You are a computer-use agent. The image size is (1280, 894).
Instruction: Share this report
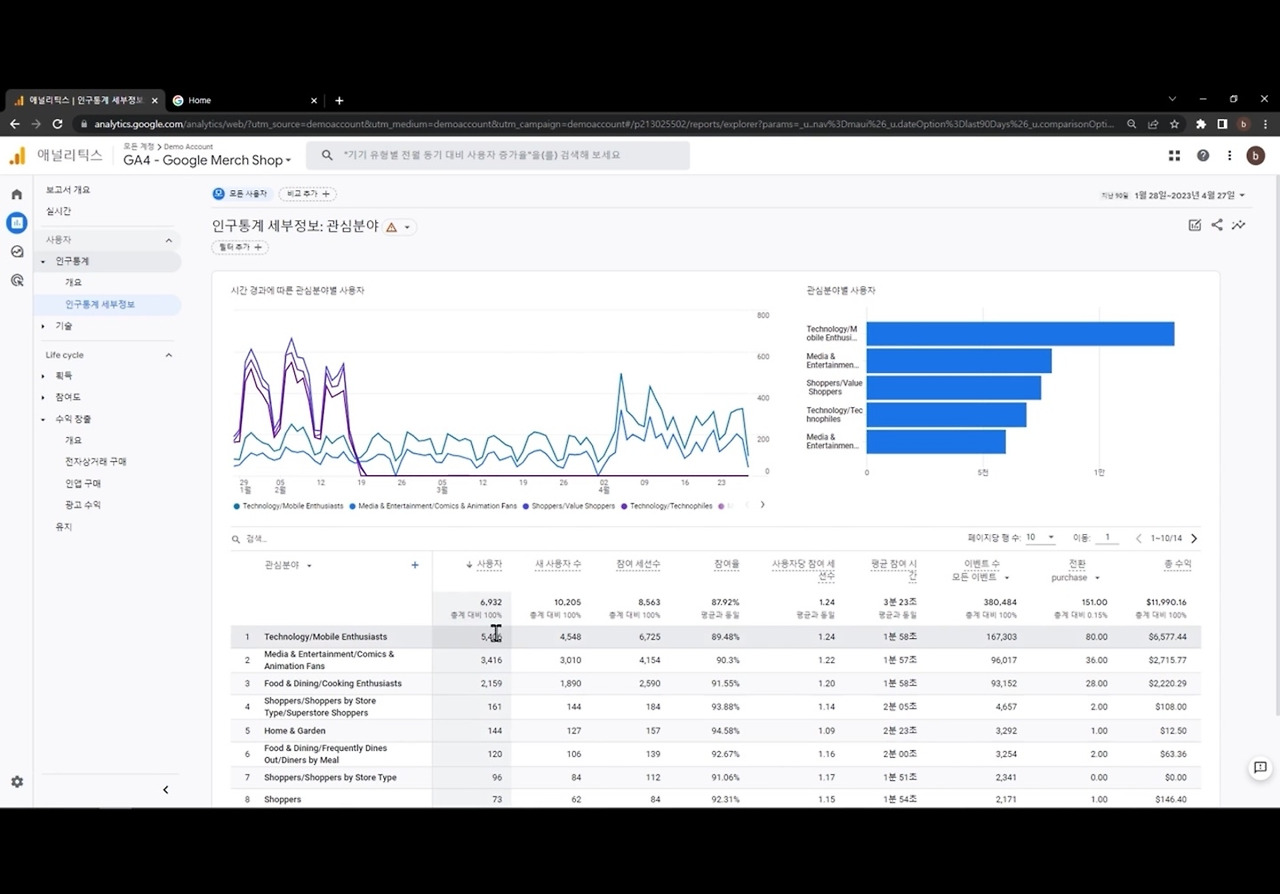[x=1217, y=225]
